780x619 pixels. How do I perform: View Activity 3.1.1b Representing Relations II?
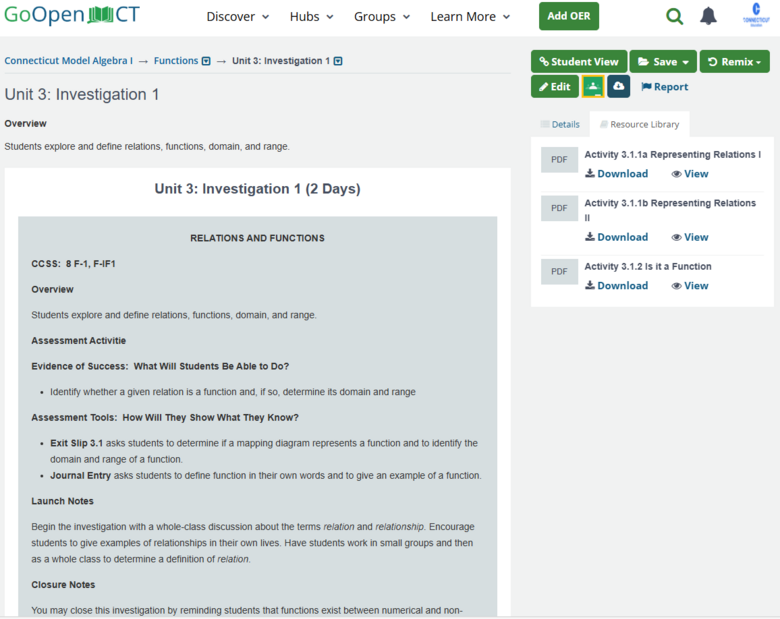690,238
